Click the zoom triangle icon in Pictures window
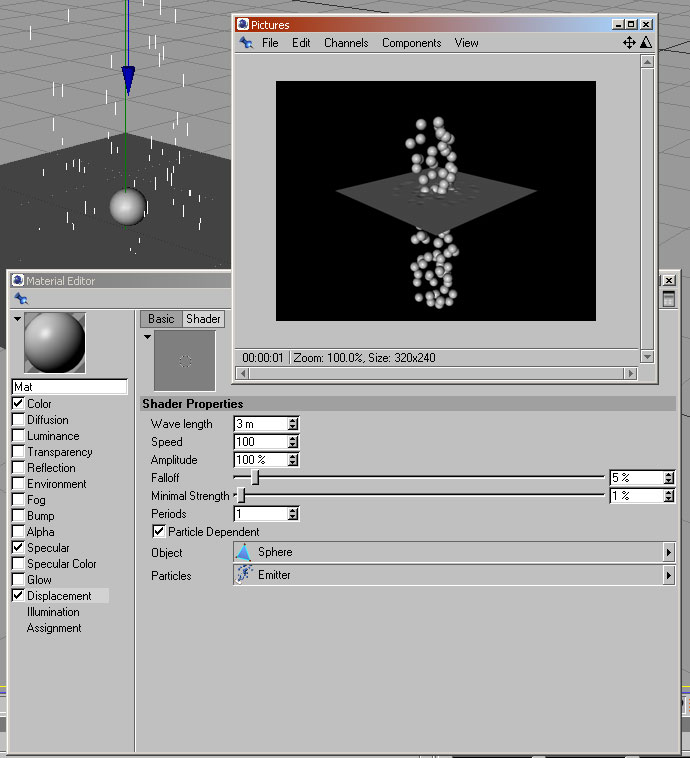The width and height of the screenshot is (690, 758). point(646,43)
